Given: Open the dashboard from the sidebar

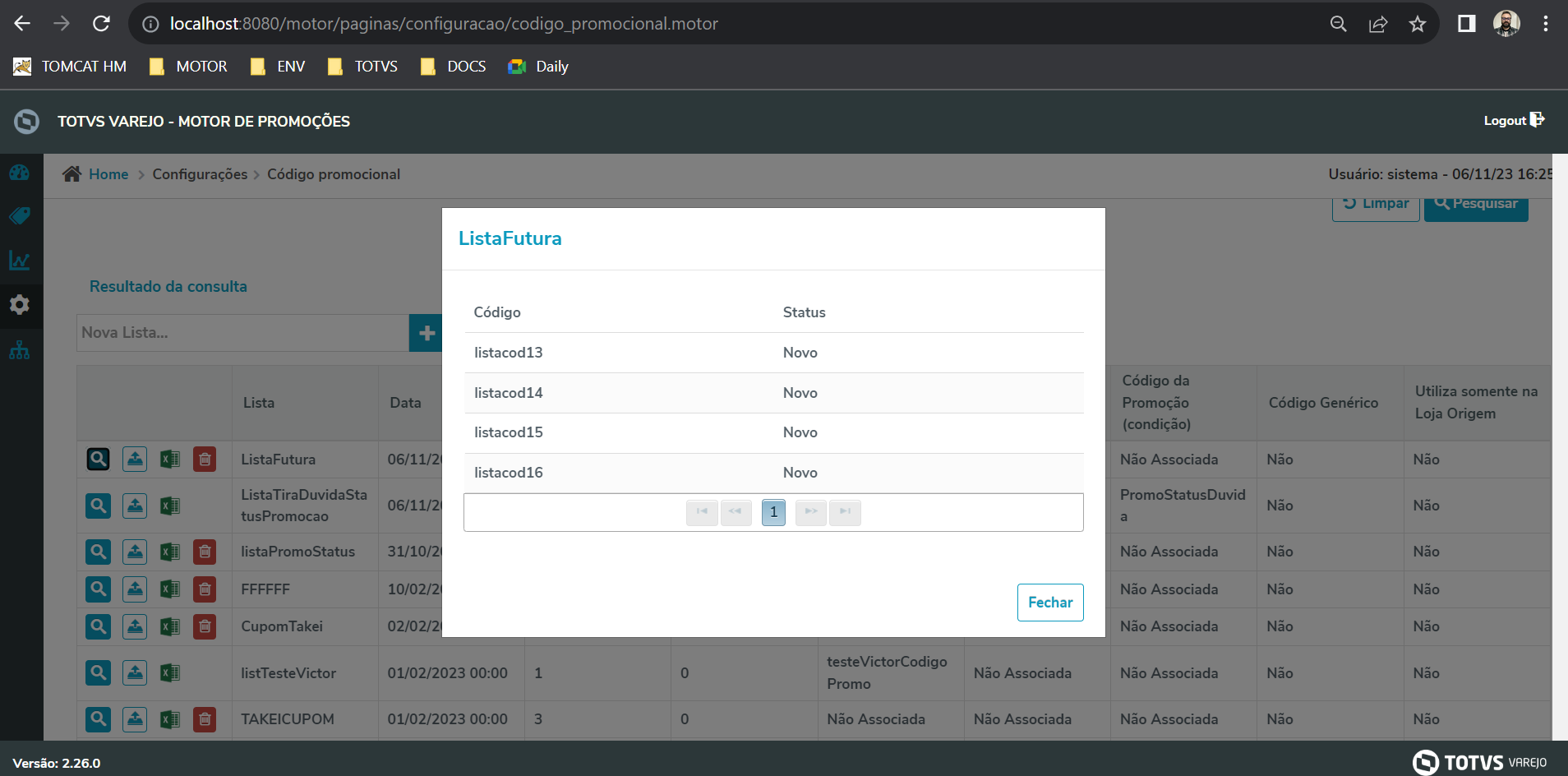Looking at the screenshot, I should 20,173.
